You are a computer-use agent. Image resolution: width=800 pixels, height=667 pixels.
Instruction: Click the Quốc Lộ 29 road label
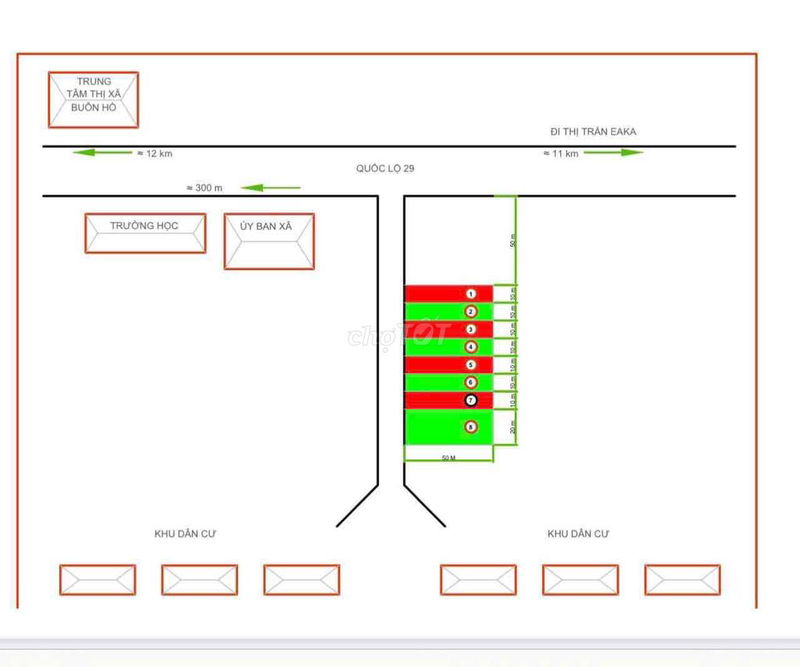385,169
